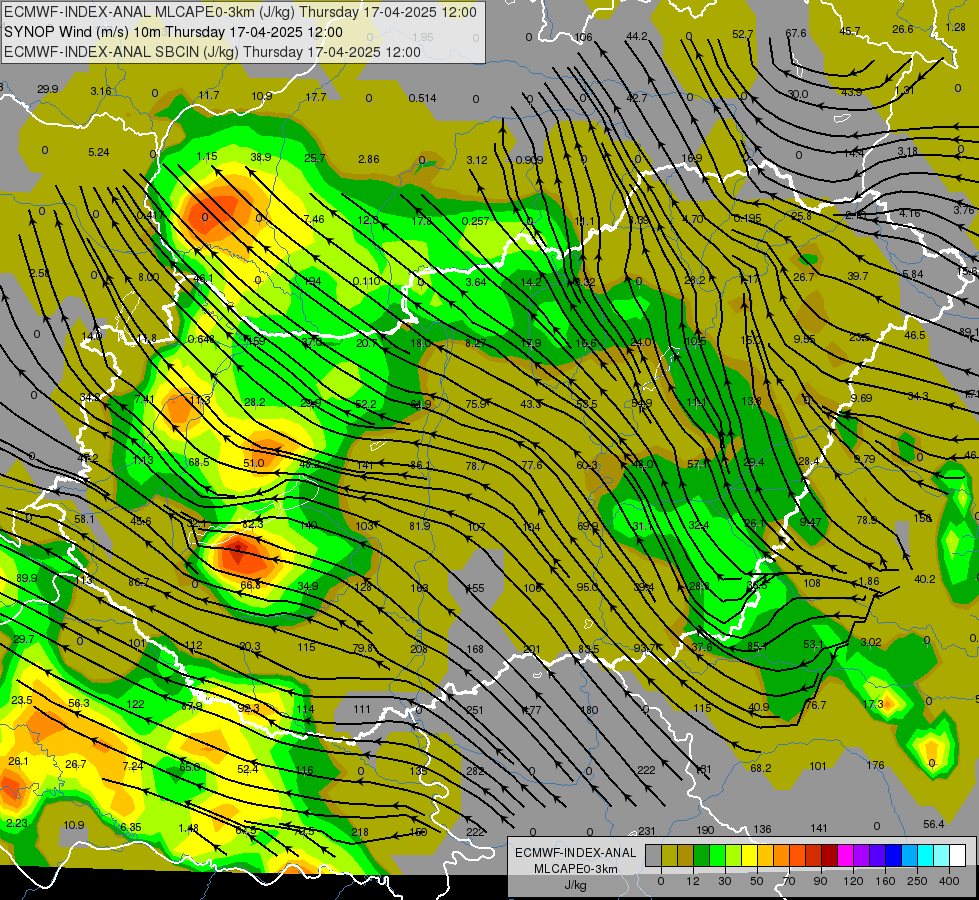Select the white legend swatch
Screen dimensions: 979x900
[957, 856]
